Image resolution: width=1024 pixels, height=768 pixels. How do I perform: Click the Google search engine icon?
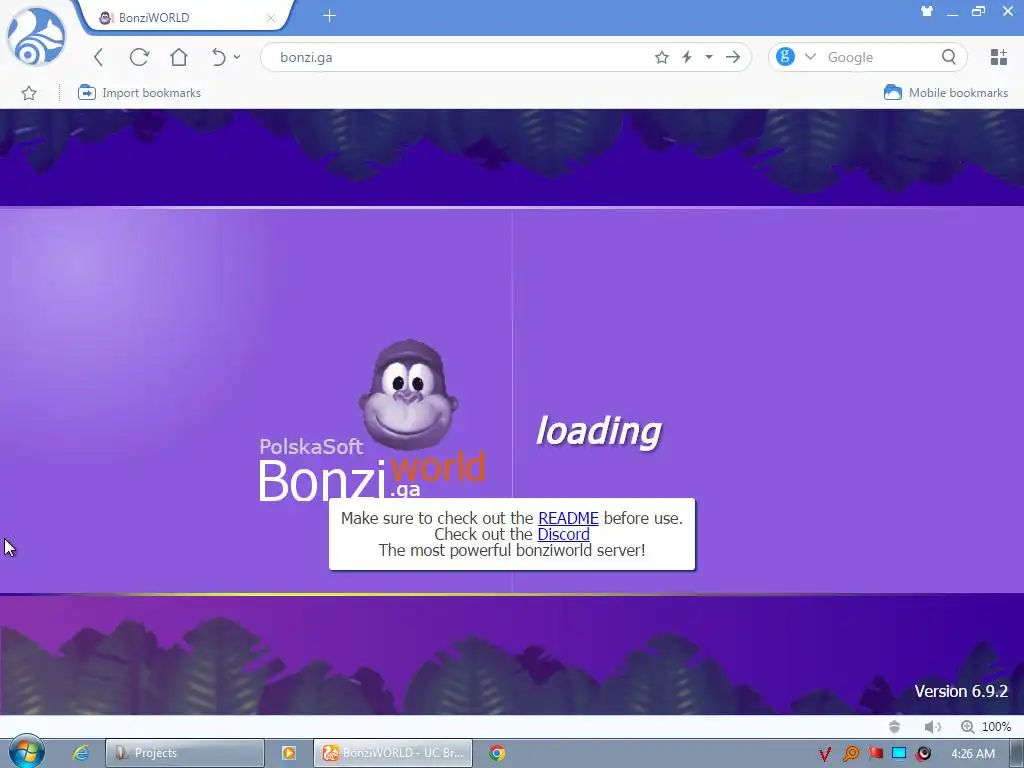(x=785, y=57)
